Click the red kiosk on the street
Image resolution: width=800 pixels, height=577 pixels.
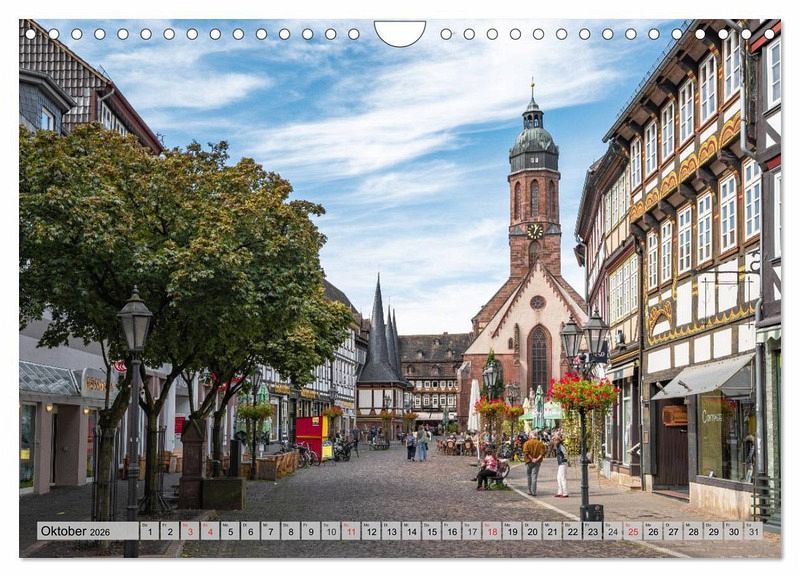pyautogui.click(x=309, y=435)
